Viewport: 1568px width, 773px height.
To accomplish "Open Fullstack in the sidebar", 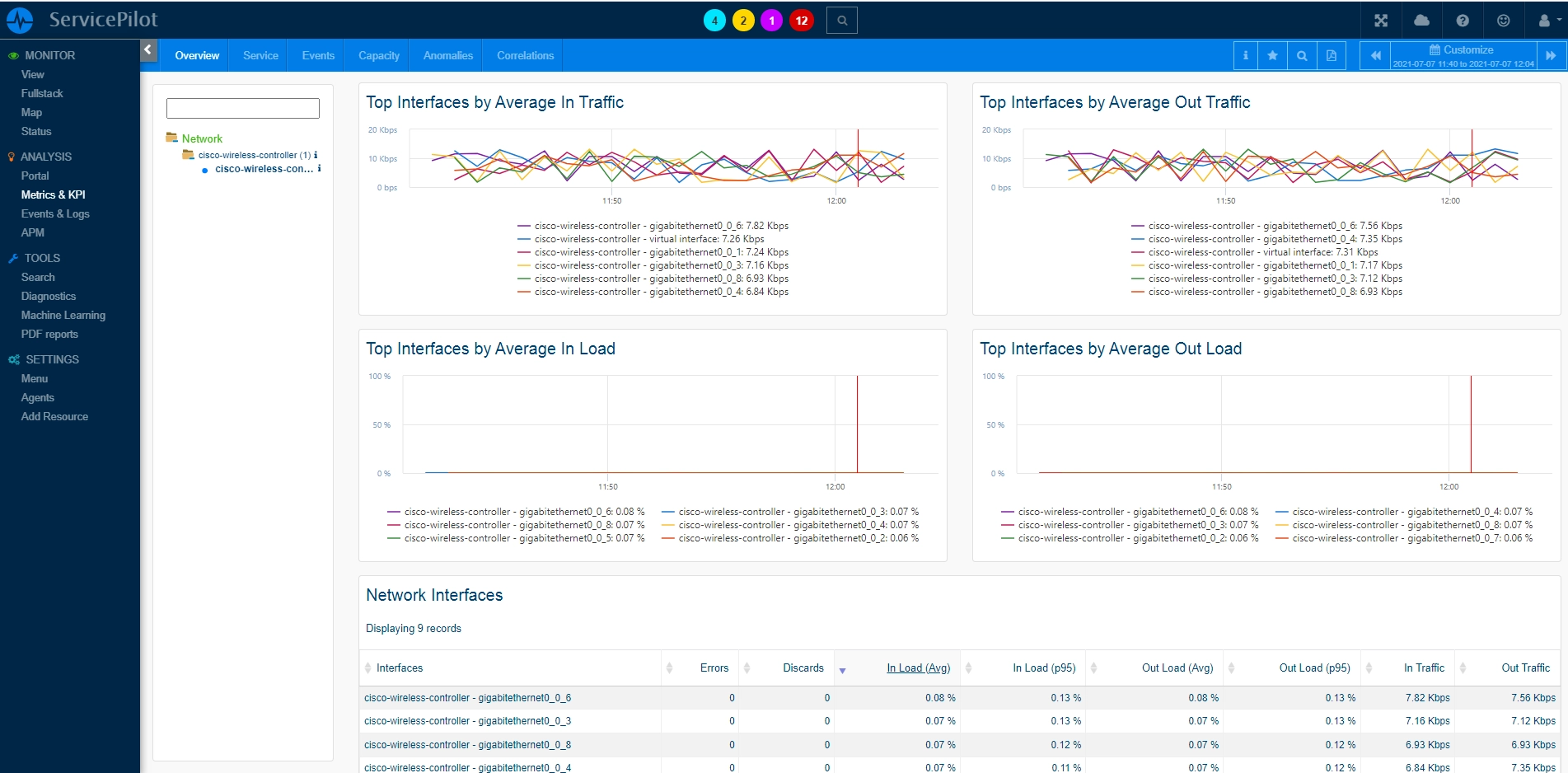I will pyautogui.click(x=42, y=93).
